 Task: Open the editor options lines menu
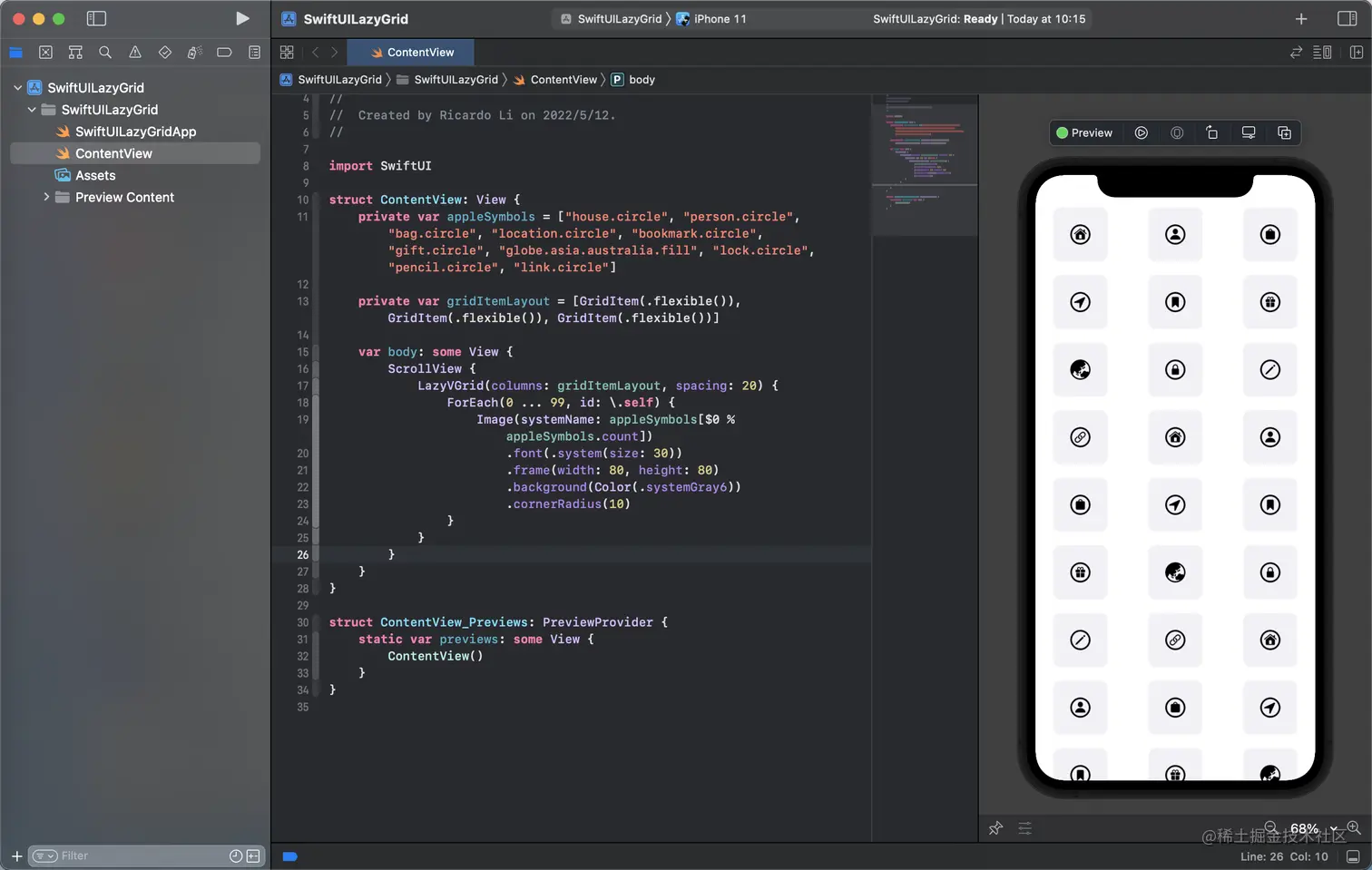(1323, 53)
